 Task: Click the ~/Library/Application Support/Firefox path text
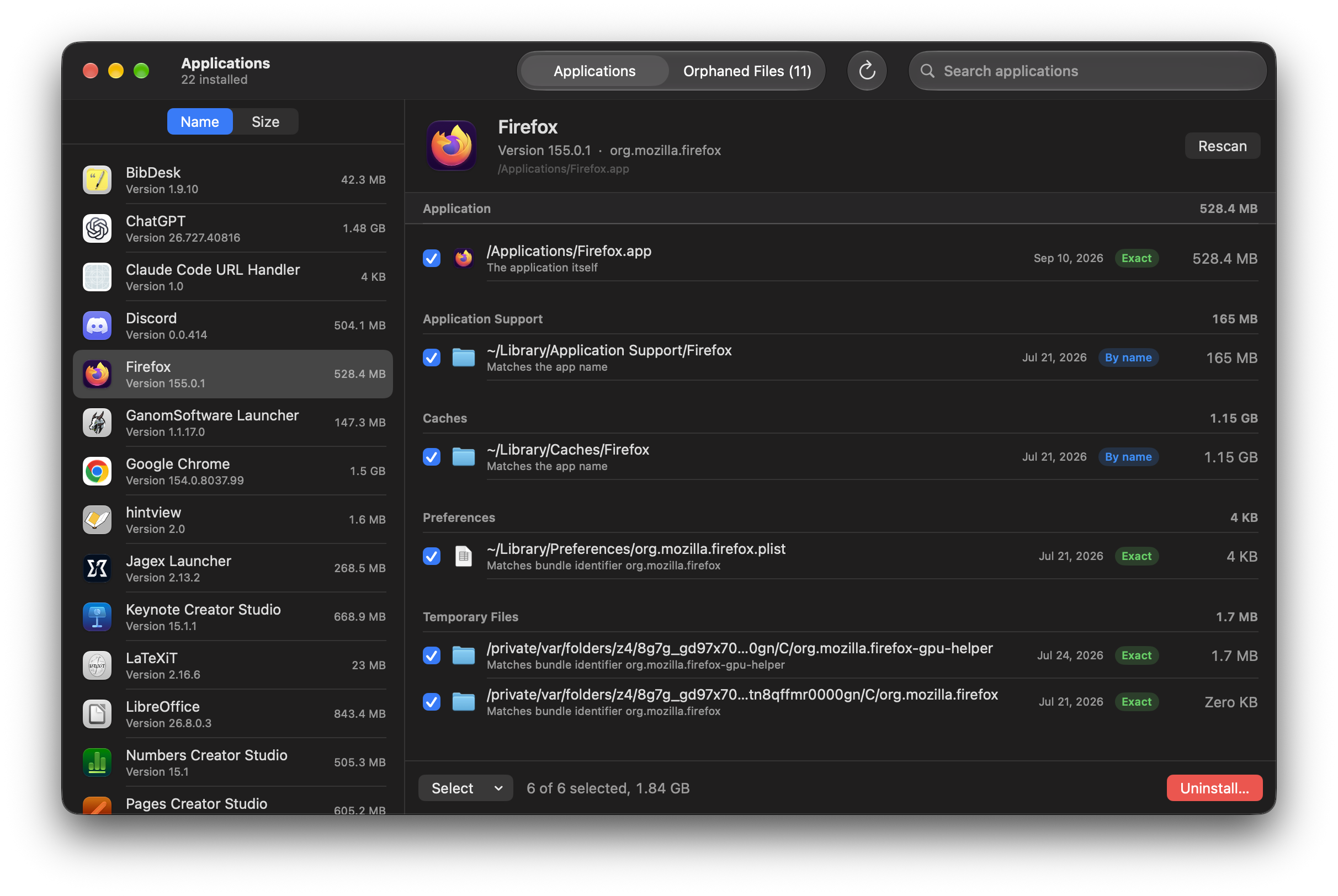point(609,350)
